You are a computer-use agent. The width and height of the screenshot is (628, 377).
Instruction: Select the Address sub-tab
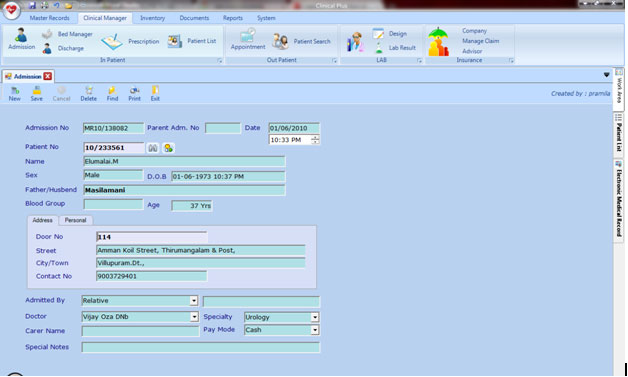click(42, 220)
